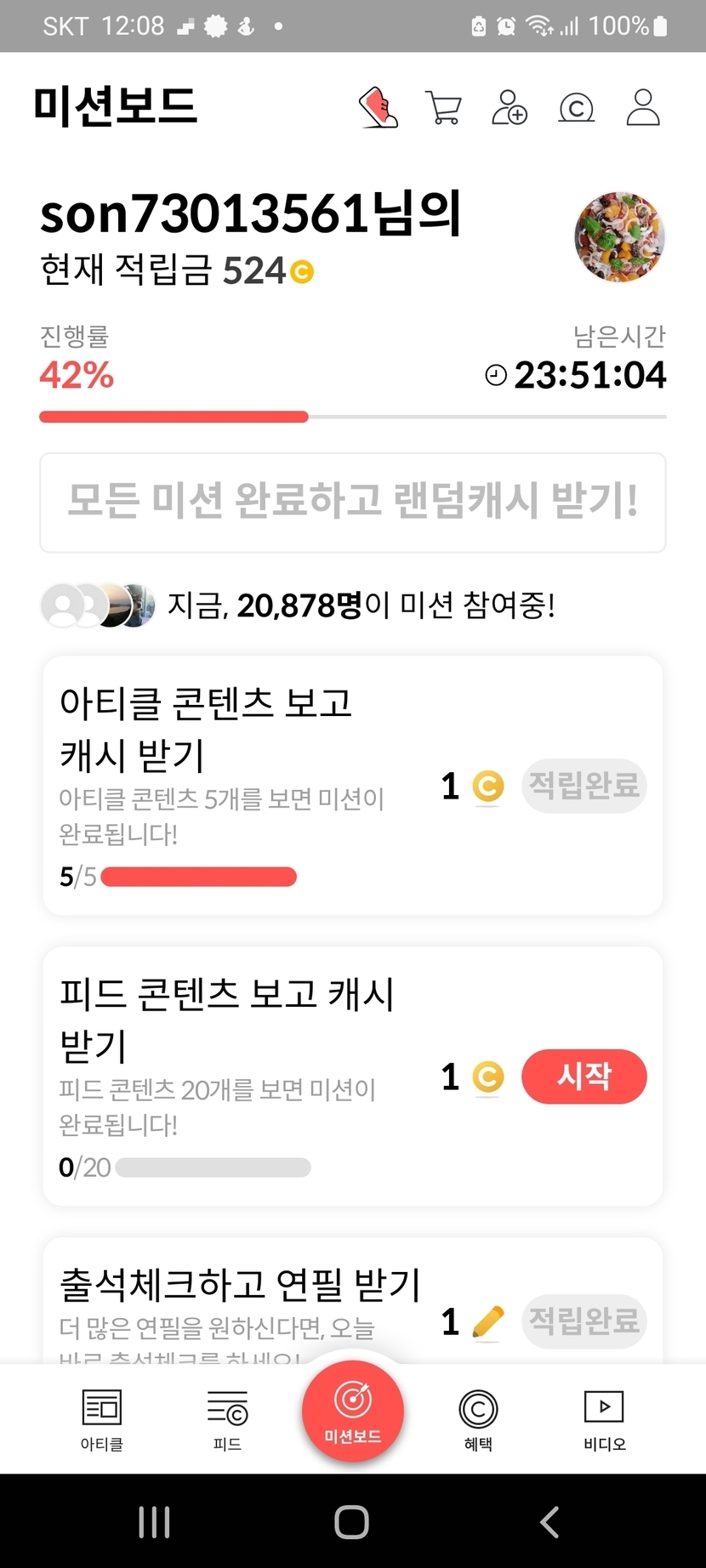Tap the invite friend icon
The image size is (706, 1568).
pyautogui.click(x=510, y=108)
